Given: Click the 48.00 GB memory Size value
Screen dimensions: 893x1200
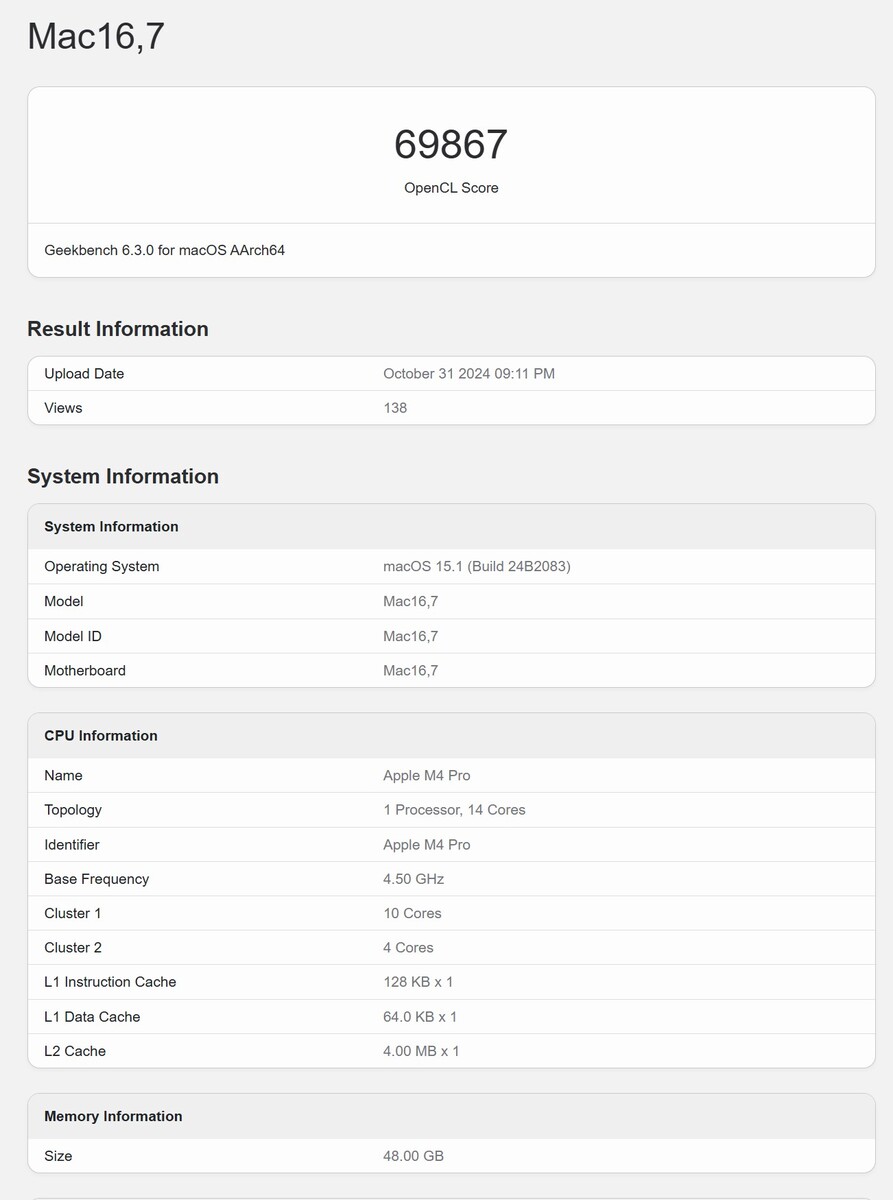Looking at the screenshot, I should [x=413, y=1156].
